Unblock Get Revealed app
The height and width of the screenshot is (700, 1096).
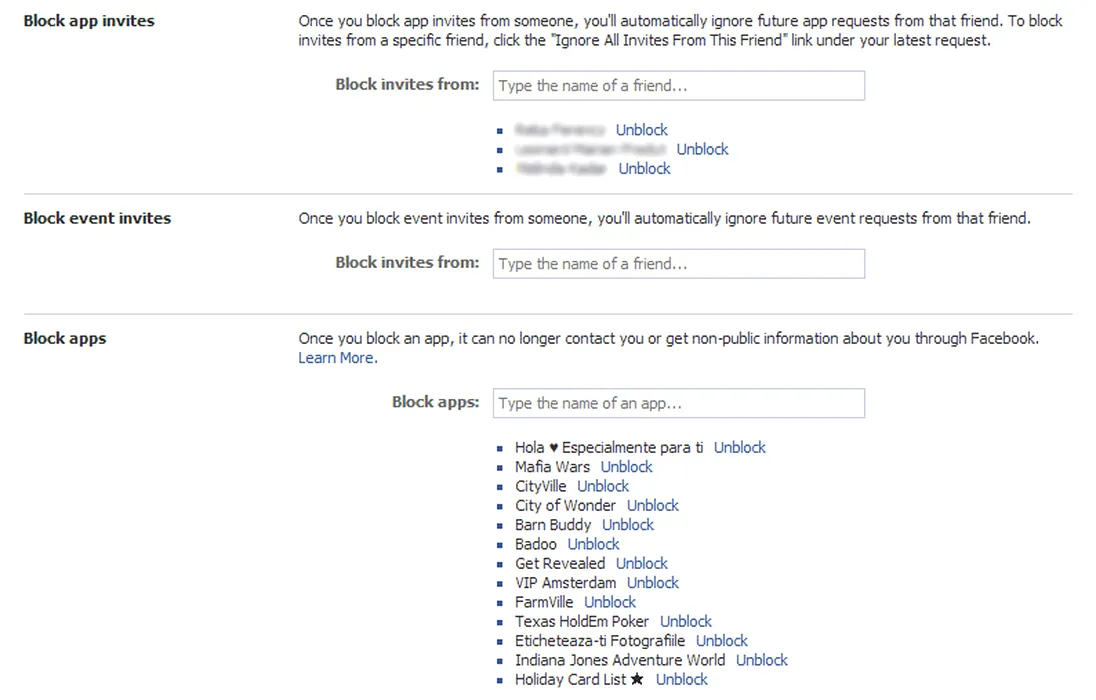(641, 564)
